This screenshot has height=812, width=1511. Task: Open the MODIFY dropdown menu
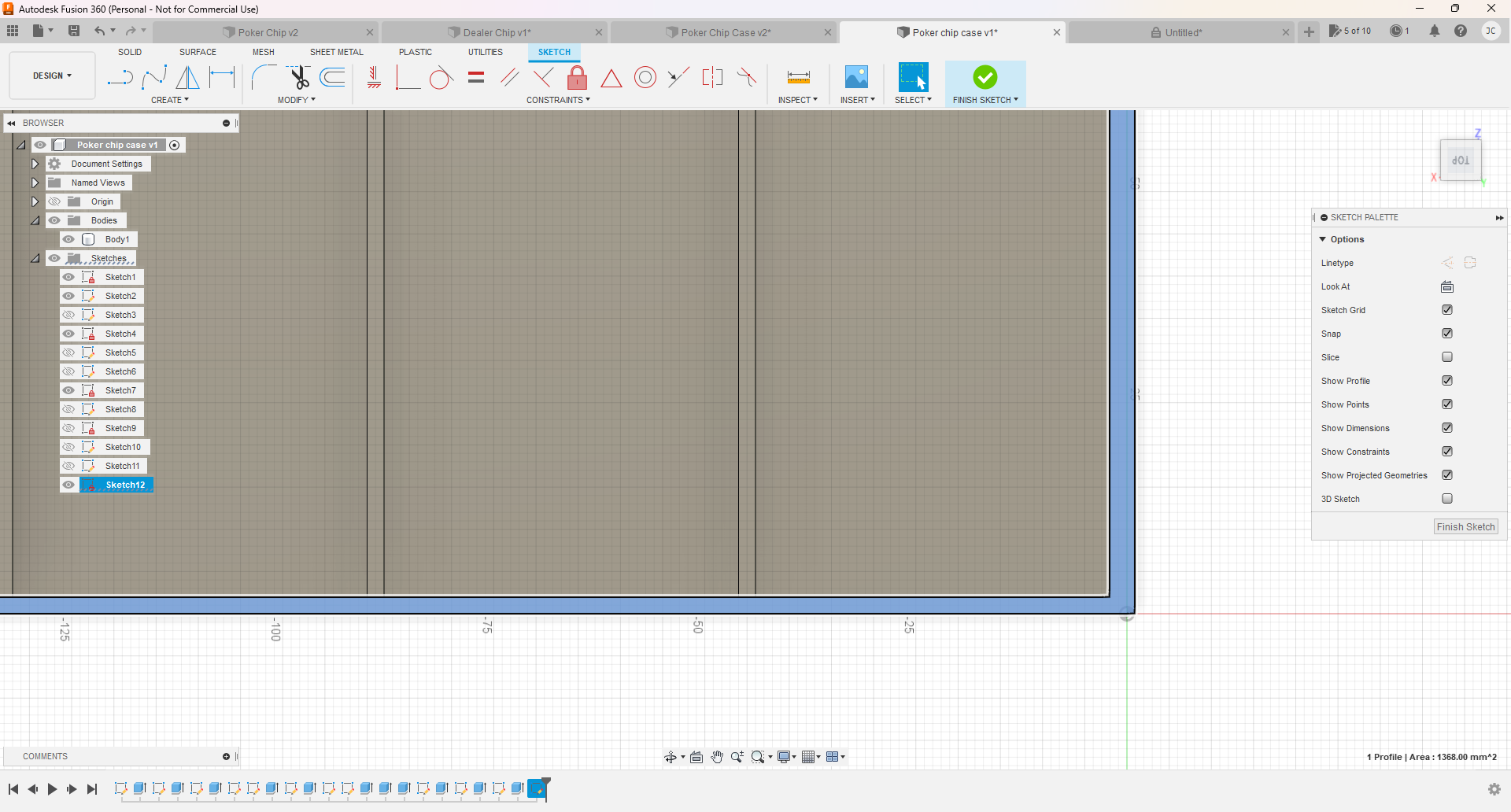pyautogui.click(x=297, y=100)
